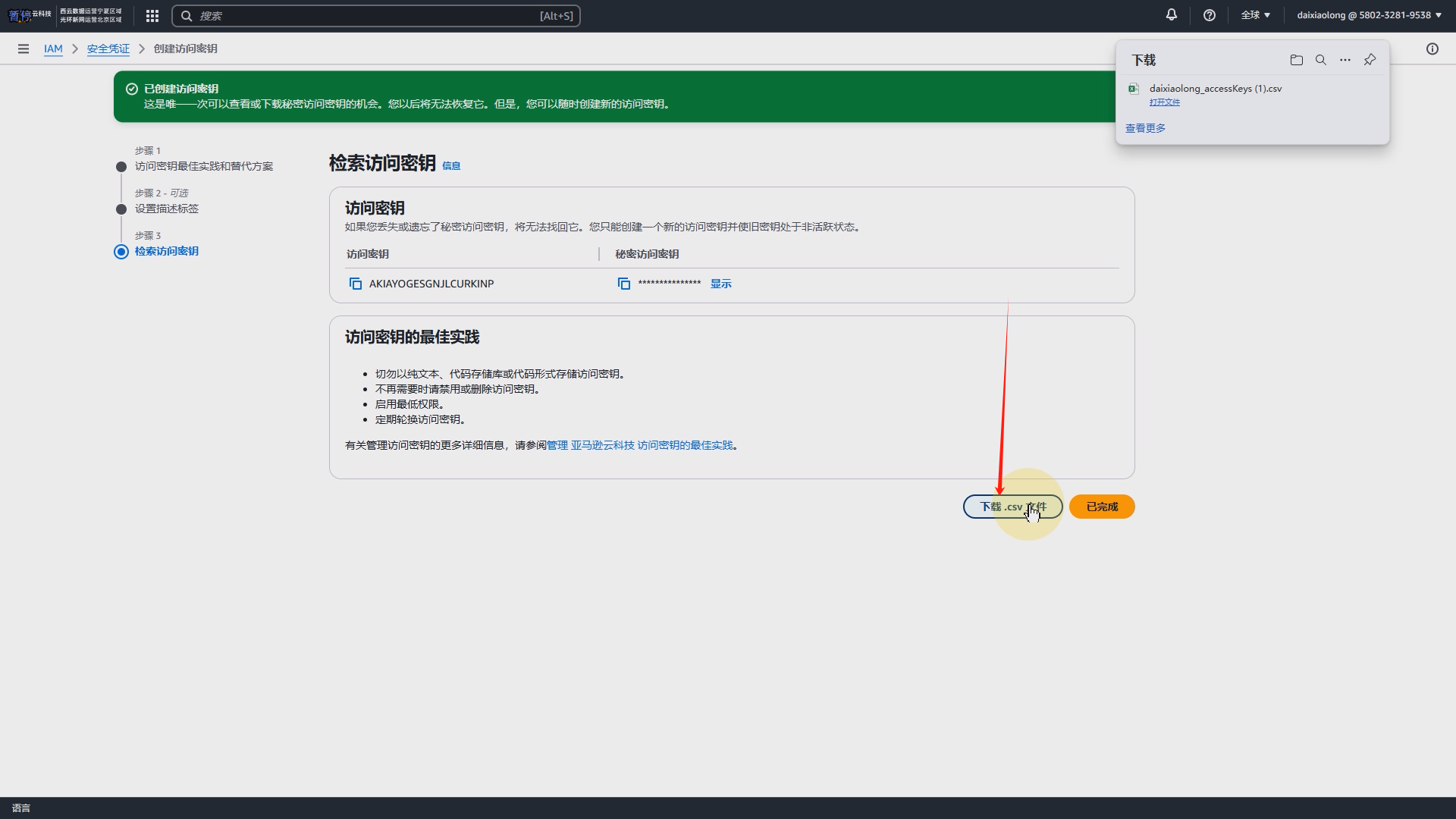
Task: Open the downloaded accessKeys file link
Action: point(1164,102)
